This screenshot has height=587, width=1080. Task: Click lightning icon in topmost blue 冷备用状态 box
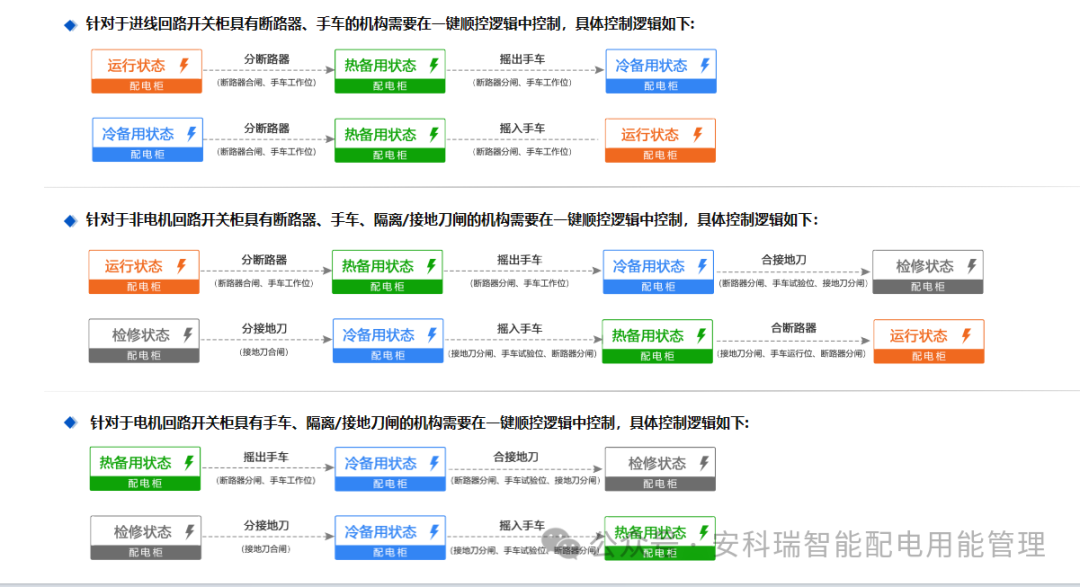click(704, 65)
